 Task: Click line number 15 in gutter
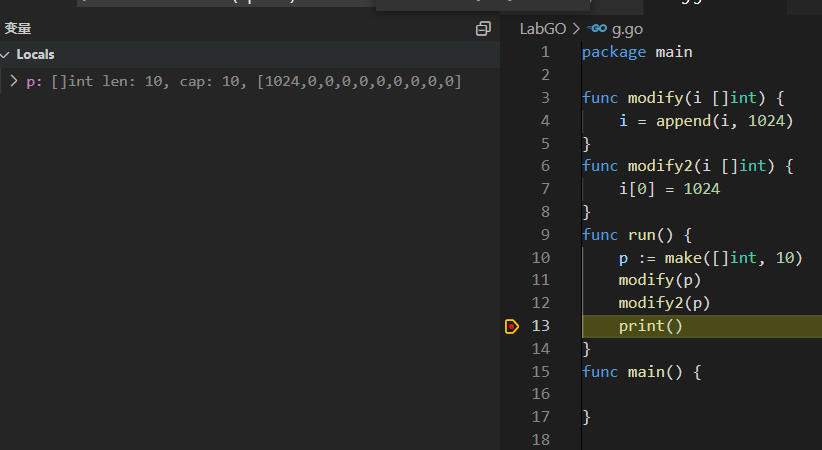pyautogui.click(x=540, y=372)
